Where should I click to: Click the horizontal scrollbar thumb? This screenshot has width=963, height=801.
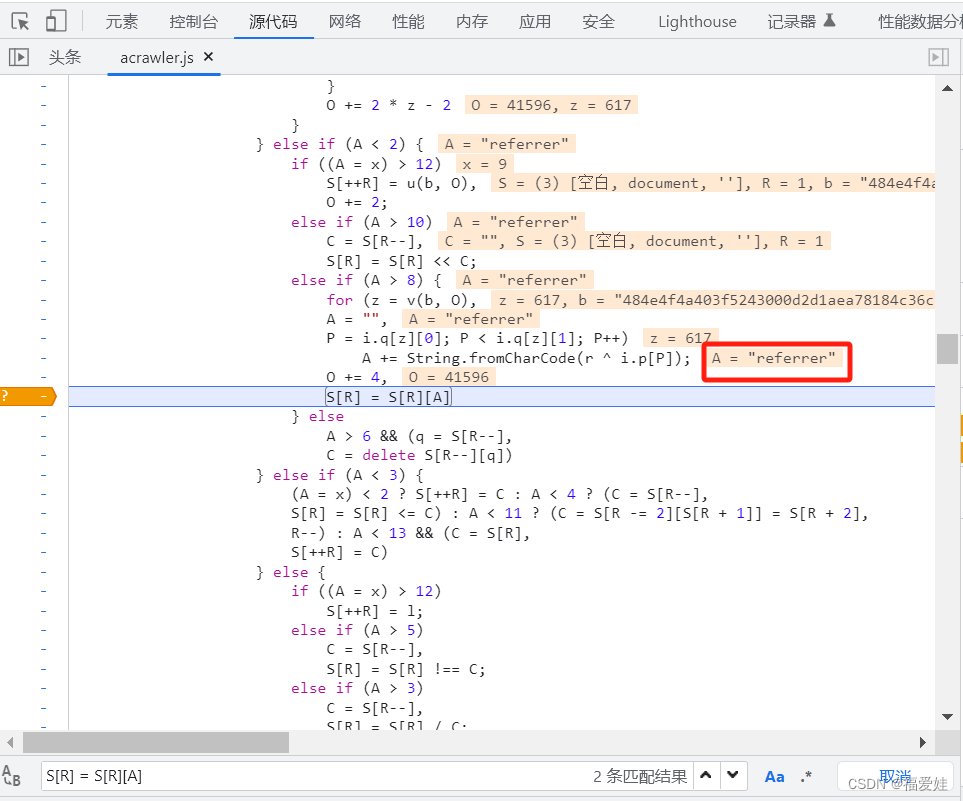(x=156, y=743)
